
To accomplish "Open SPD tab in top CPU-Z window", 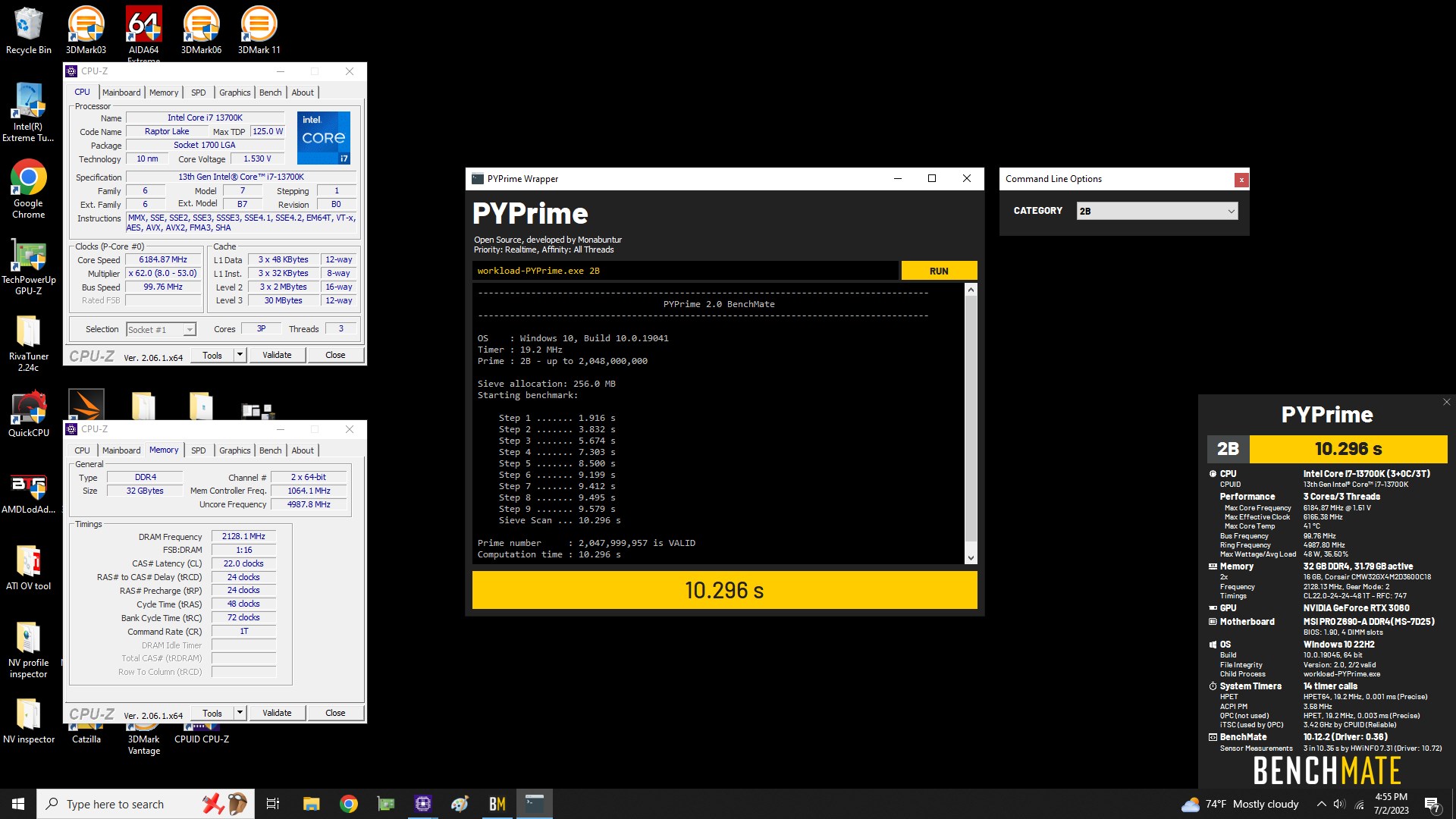I will [199, 93].
